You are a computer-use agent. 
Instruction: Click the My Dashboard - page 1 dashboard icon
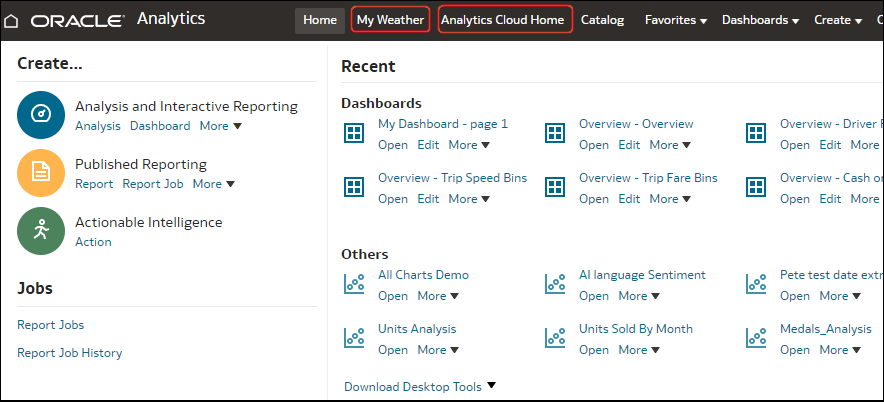click(x=354, y=133)
